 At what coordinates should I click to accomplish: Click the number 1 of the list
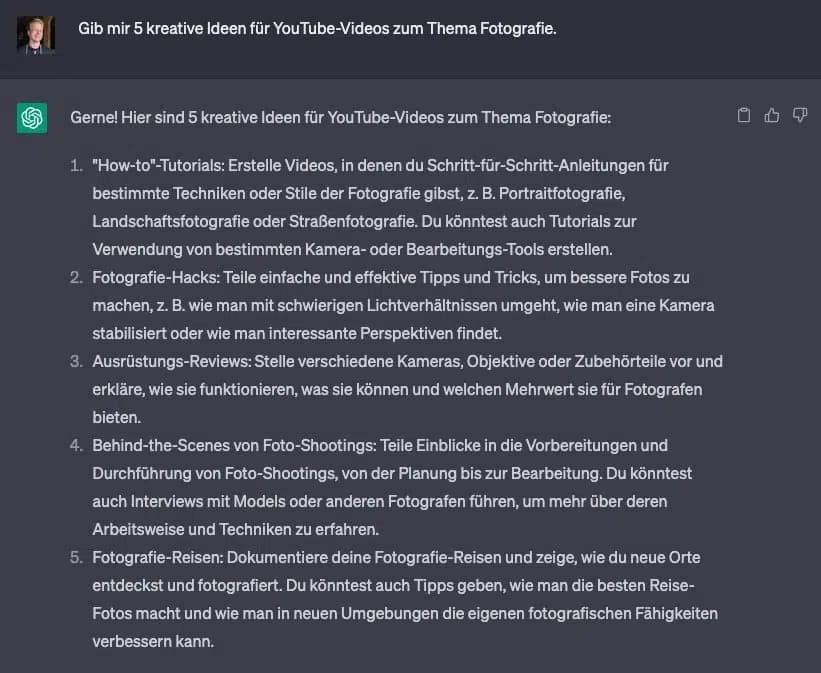pos(74,166)
